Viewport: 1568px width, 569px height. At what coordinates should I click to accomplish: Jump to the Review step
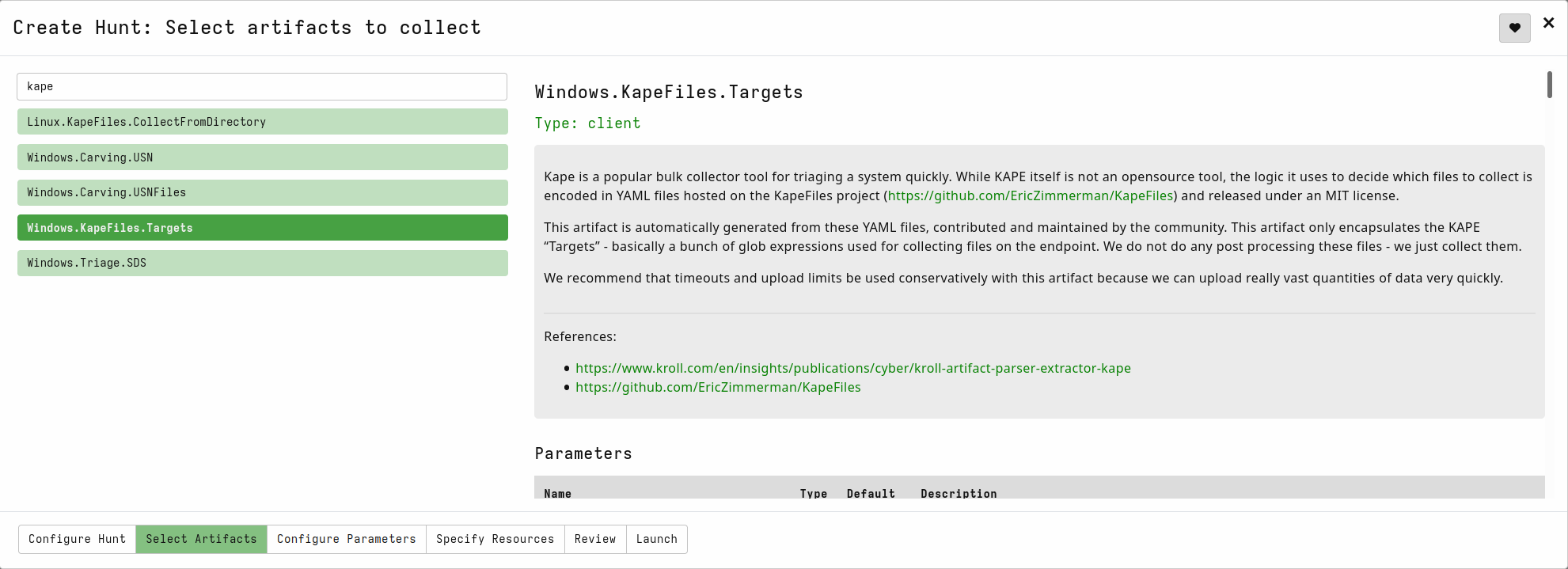click(x=594, y=539)
